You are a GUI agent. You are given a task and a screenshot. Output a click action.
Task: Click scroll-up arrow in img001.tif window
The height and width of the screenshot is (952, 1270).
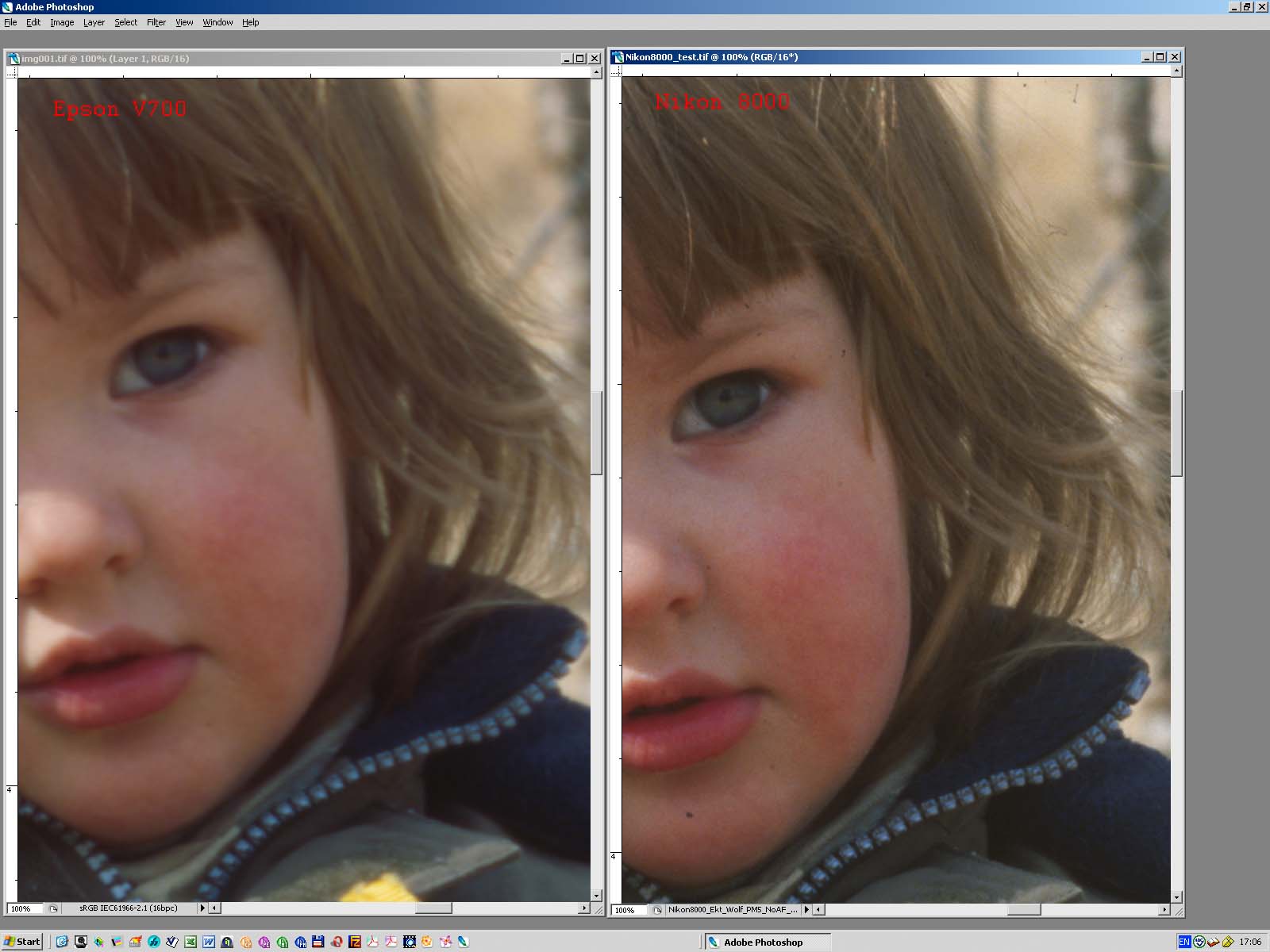pyautogui.click(x=596, y=72)
